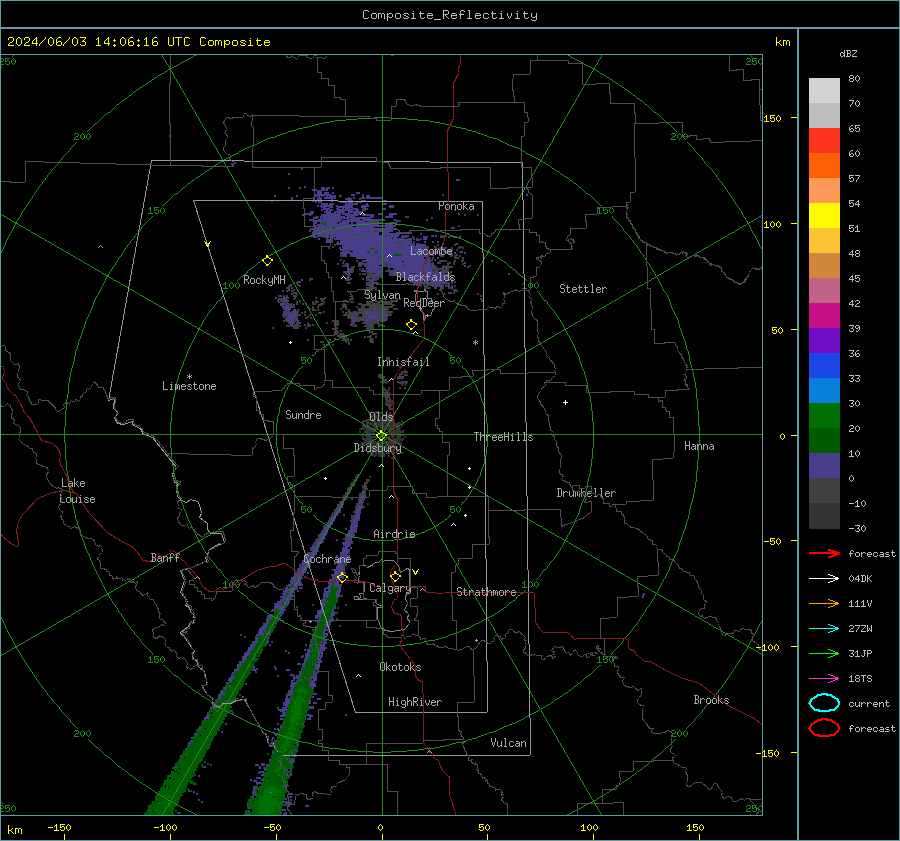
Task: Select the slate-purple 10 dBZ color swatch
Action: point(824,466)
